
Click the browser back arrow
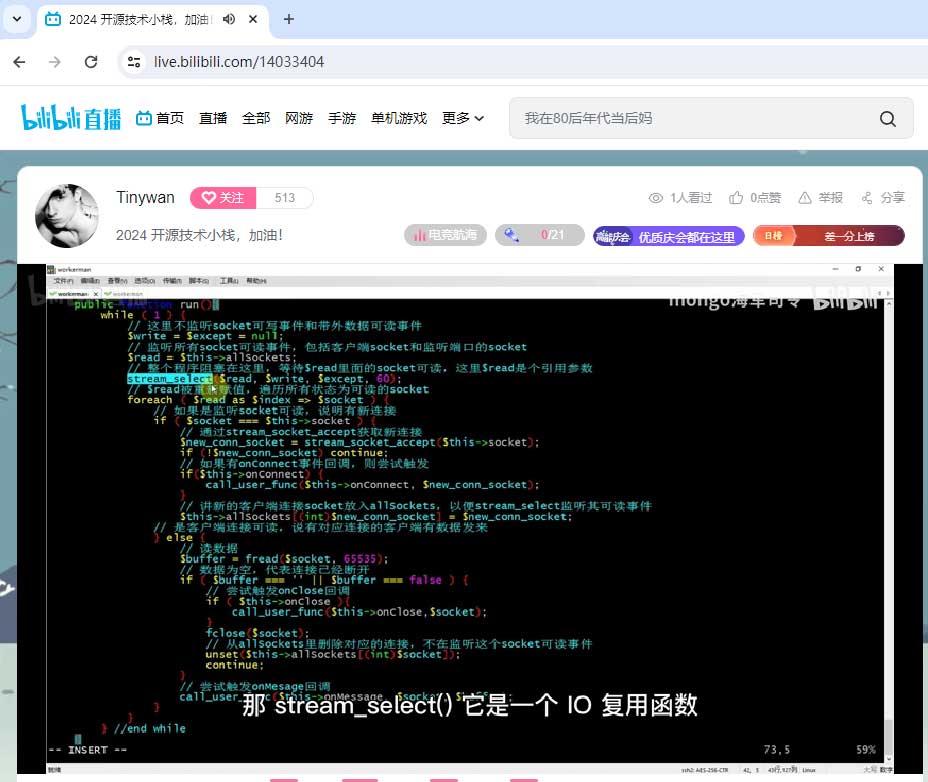click(20, 61)
